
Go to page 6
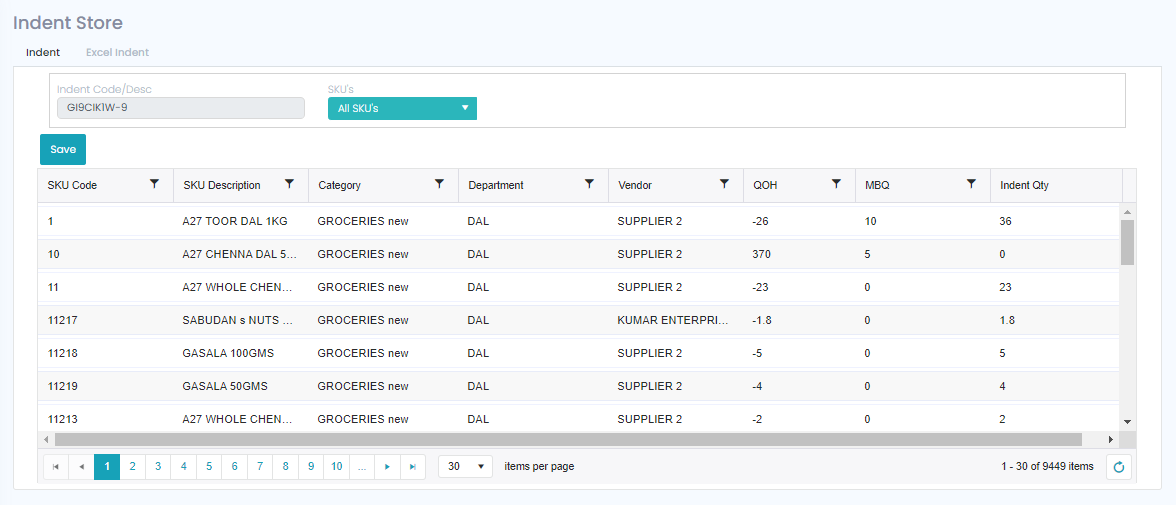click(235, 467)
